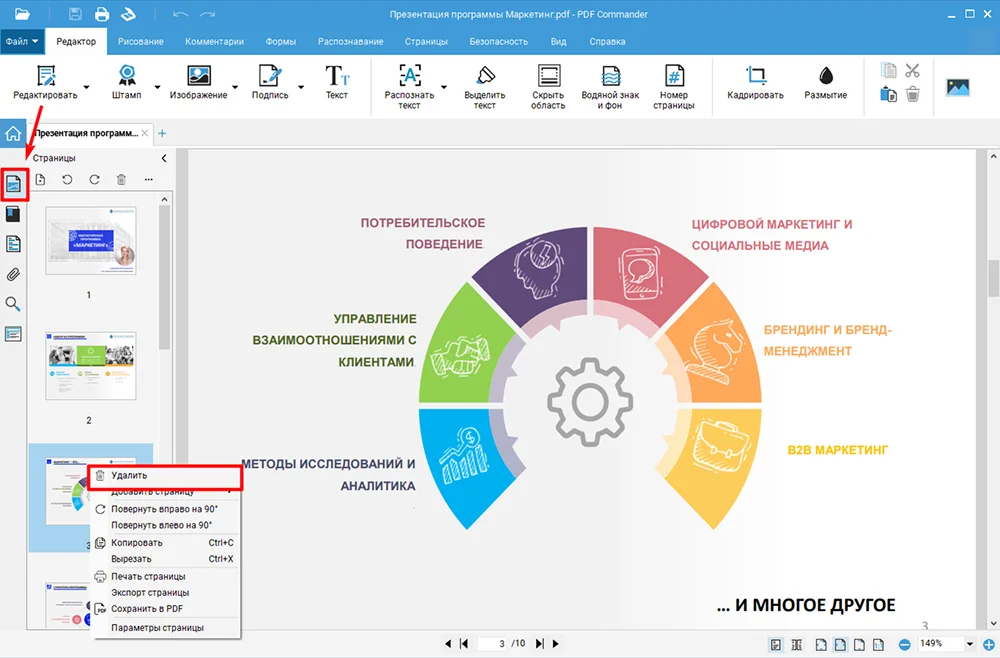Select the Кадрировать crop tool
Image resolution: width=1000 pixels, height=658 pixels.
pyautogui.click(x=756, y=82)
